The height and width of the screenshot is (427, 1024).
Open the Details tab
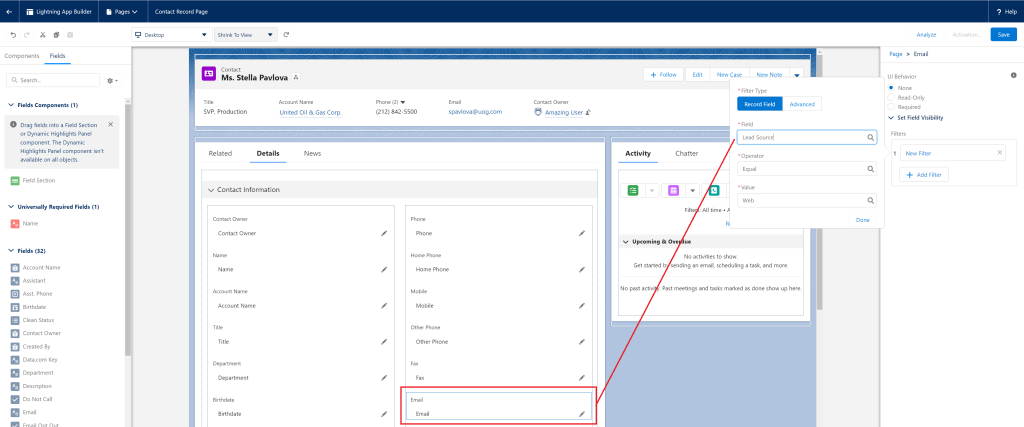pyautogui.click(x=268, y=153)
